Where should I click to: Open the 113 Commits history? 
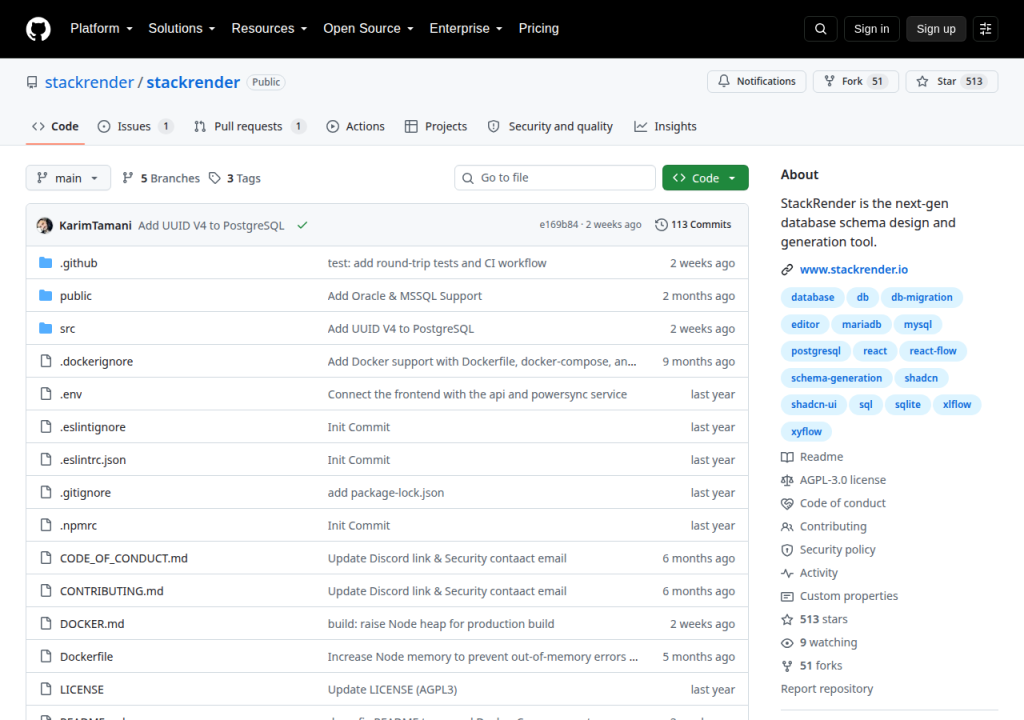(x=694, y=225)
